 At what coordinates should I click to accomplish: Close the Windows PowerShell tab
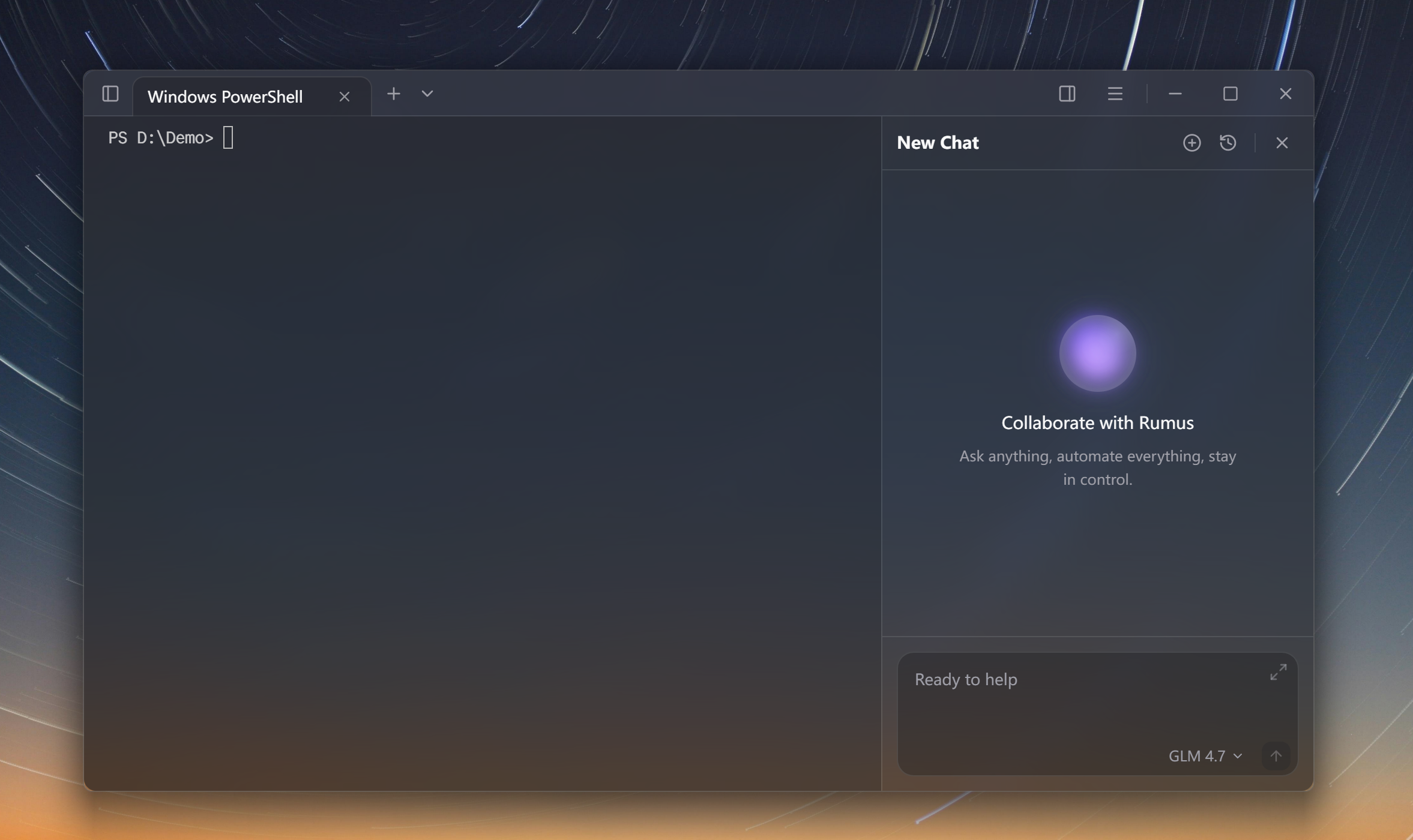(344, 97)
